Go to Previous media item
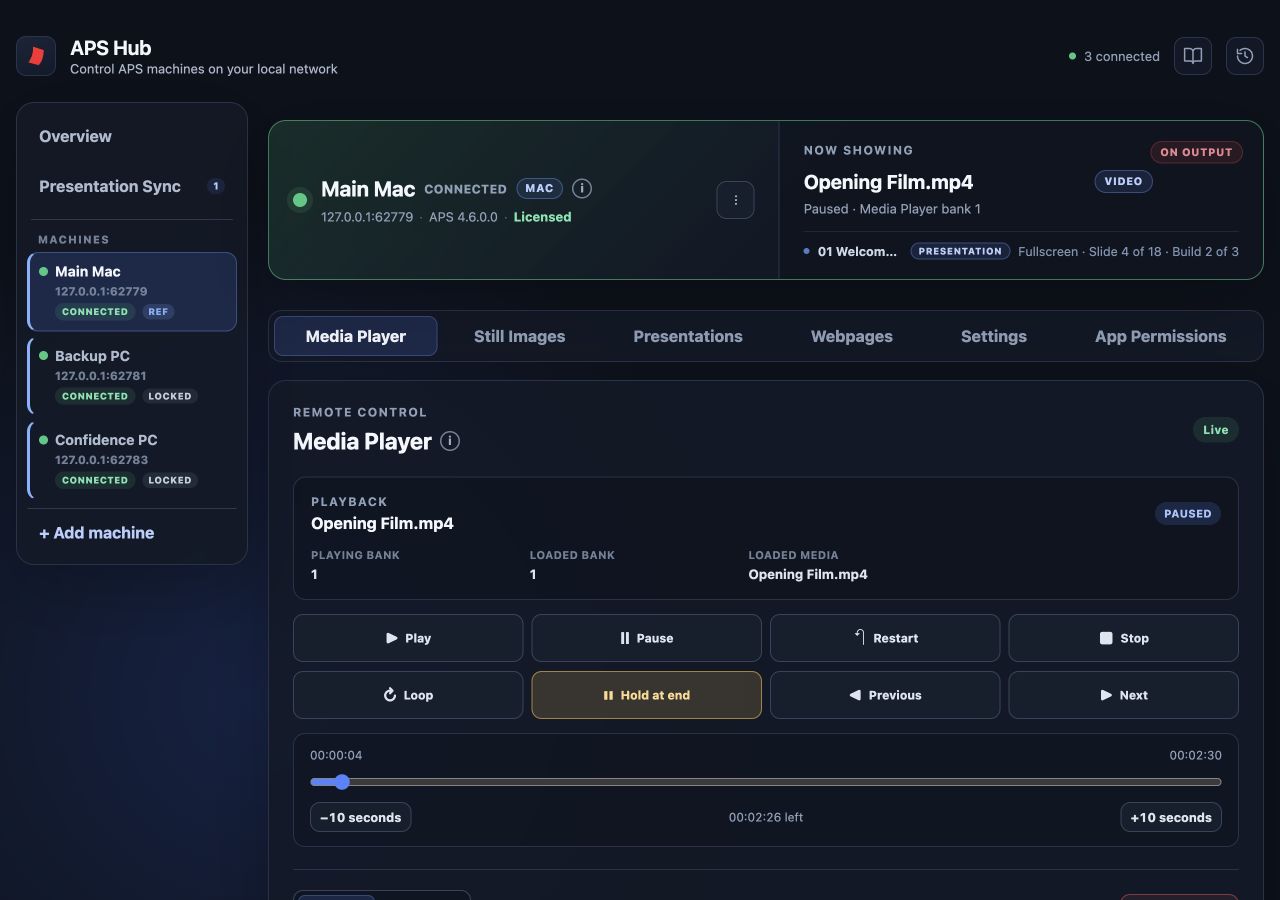This screenshot has width=1280, height=900. coord(885,695)
